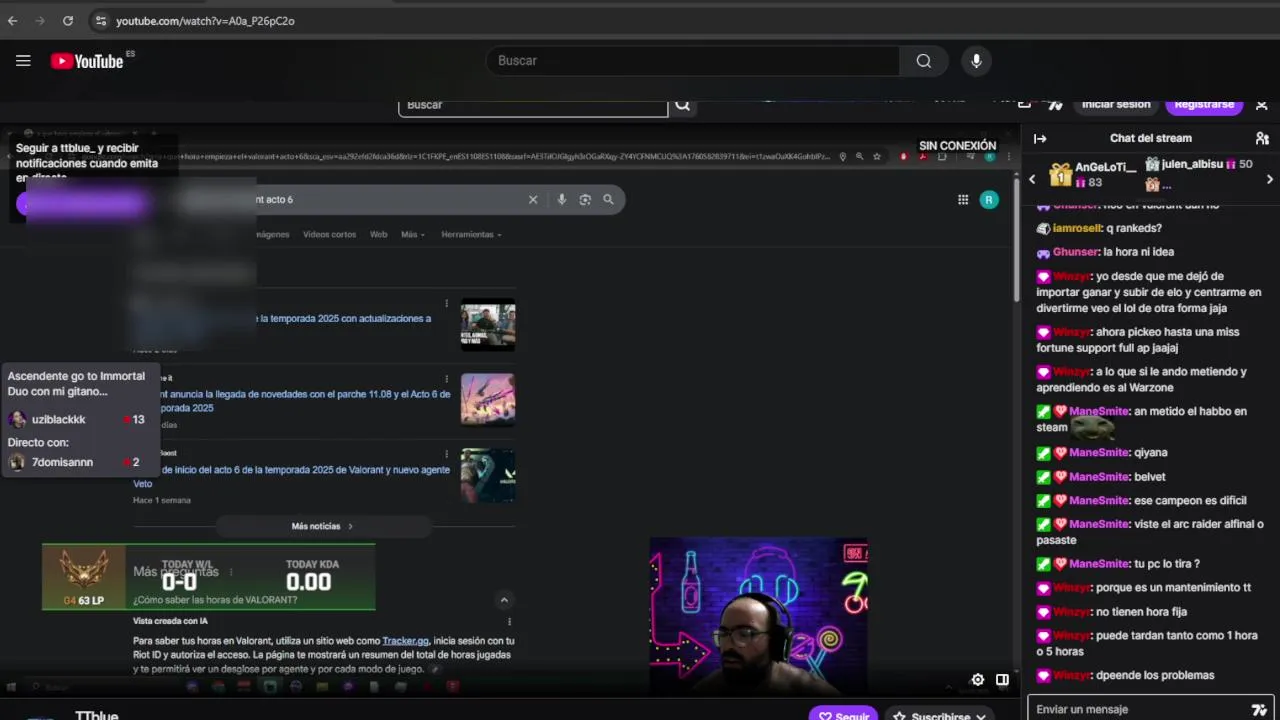This screenshot has height=720, width=1280.
Task: Open the YouTube hamburger guide menu
Action: [23, 61]
